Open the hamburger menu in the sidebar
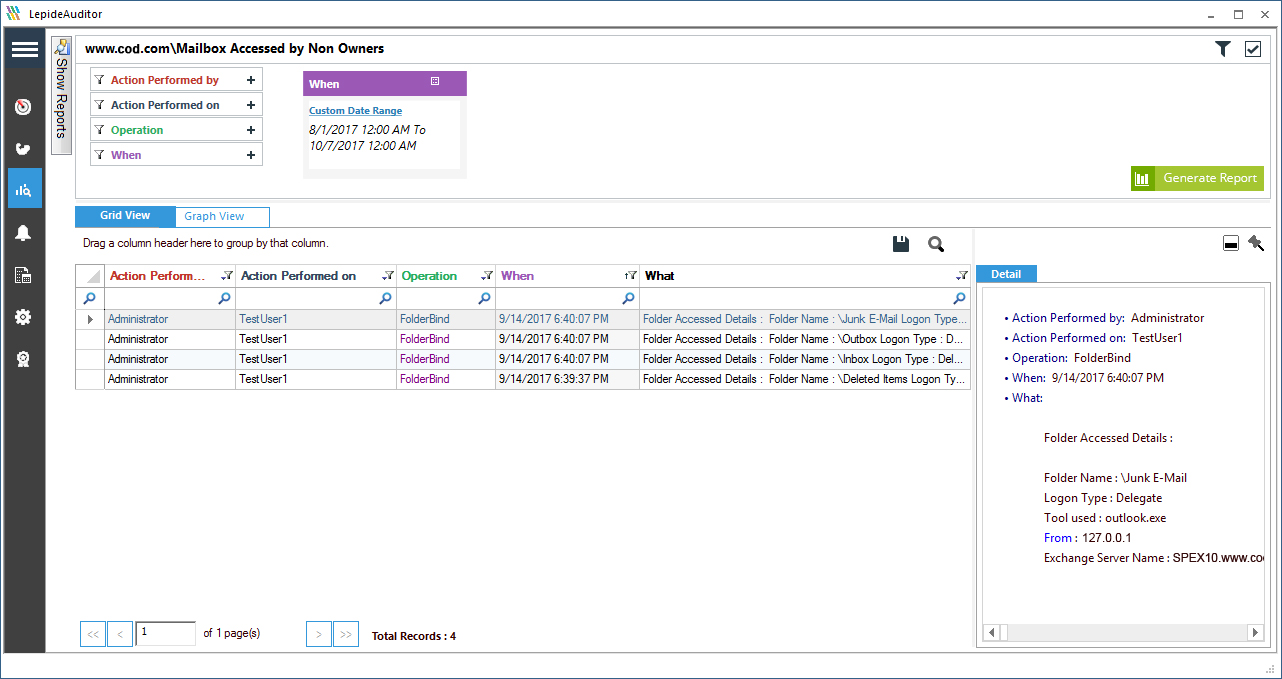Viewport: 1282px width, 679px height. pos(24,49)
